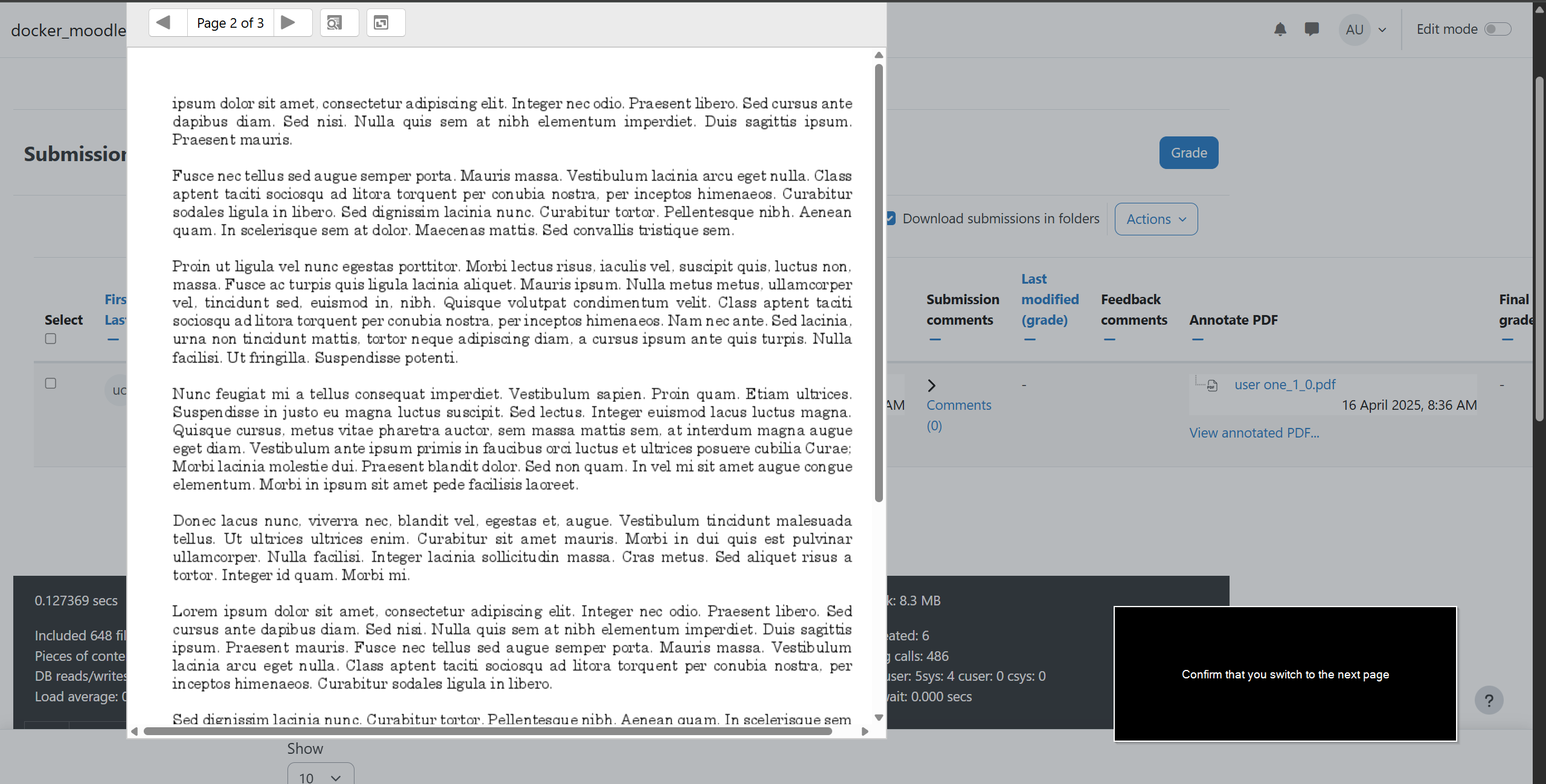Click the Feedback comments column header
The height and width of the screenshot is (784, 1546).
[1134, 310]
